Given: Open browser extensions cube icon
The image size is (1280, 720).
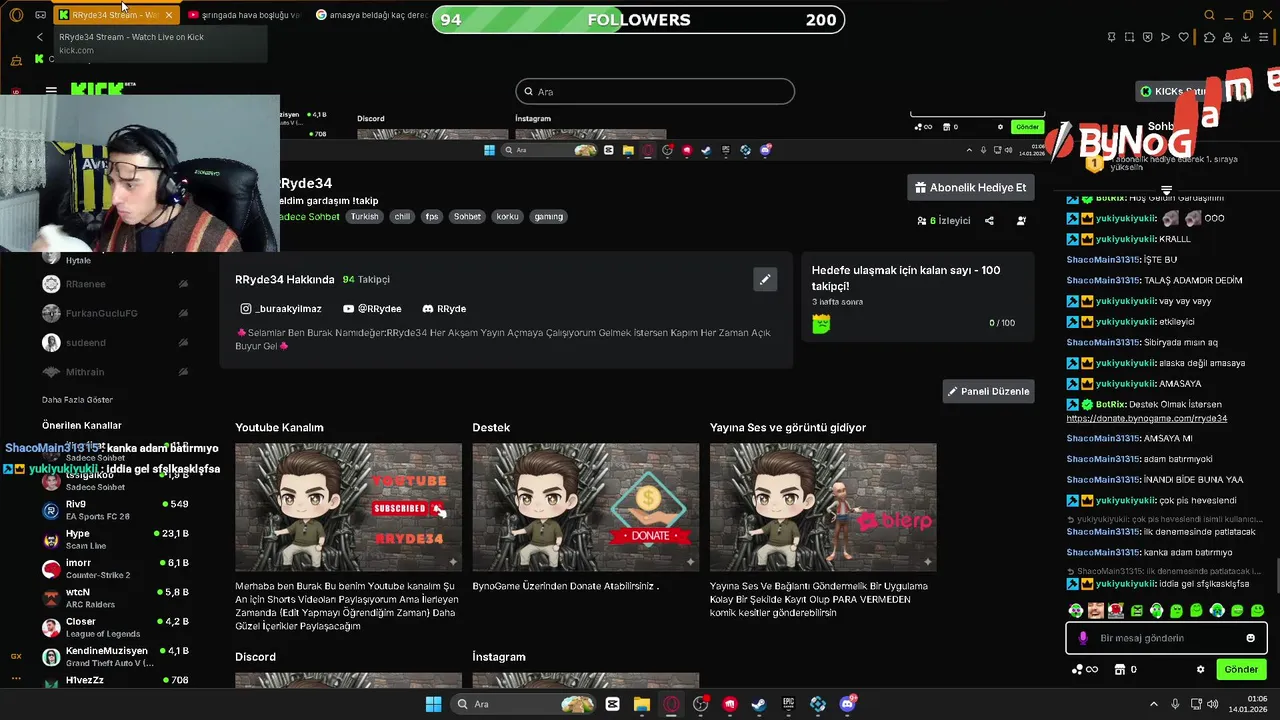Looking at the screenshot, I should 1209,37.
